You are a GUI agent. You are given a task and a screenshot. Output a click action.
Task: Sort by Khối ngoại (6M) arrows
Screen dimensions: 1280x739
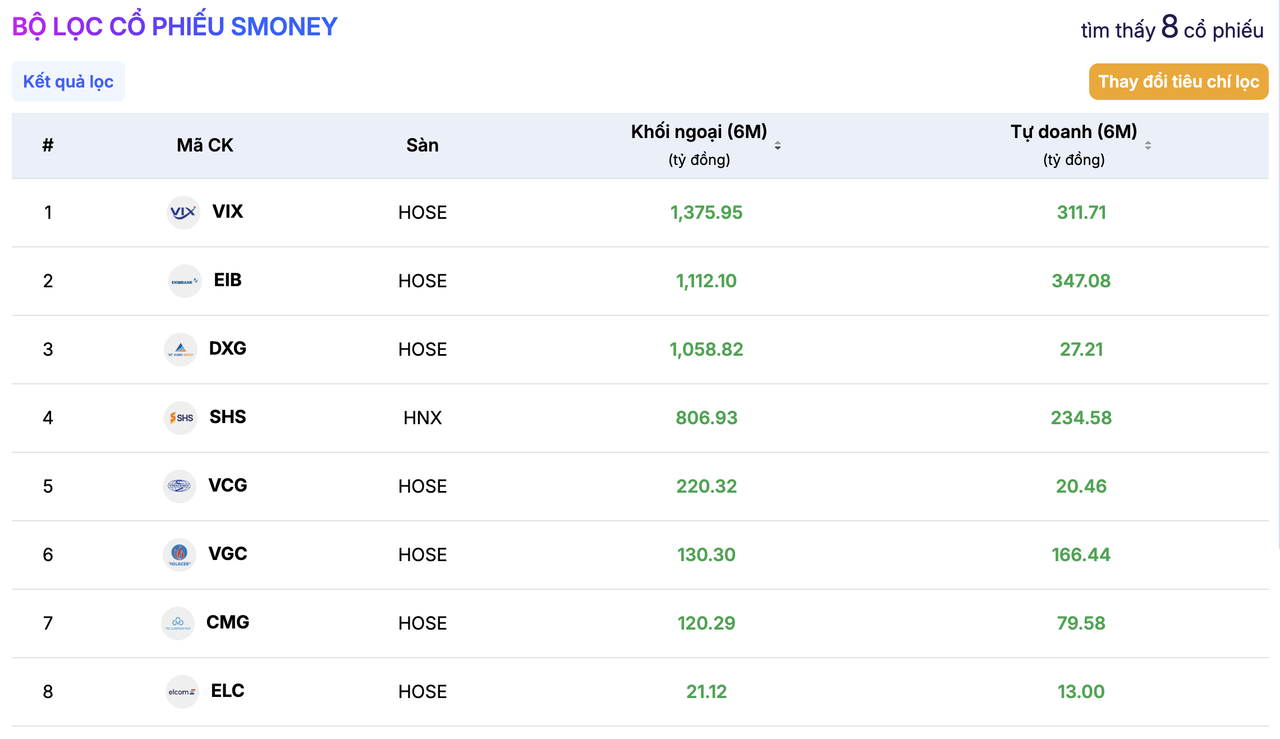pyautogui.click(x=778, y=146)
